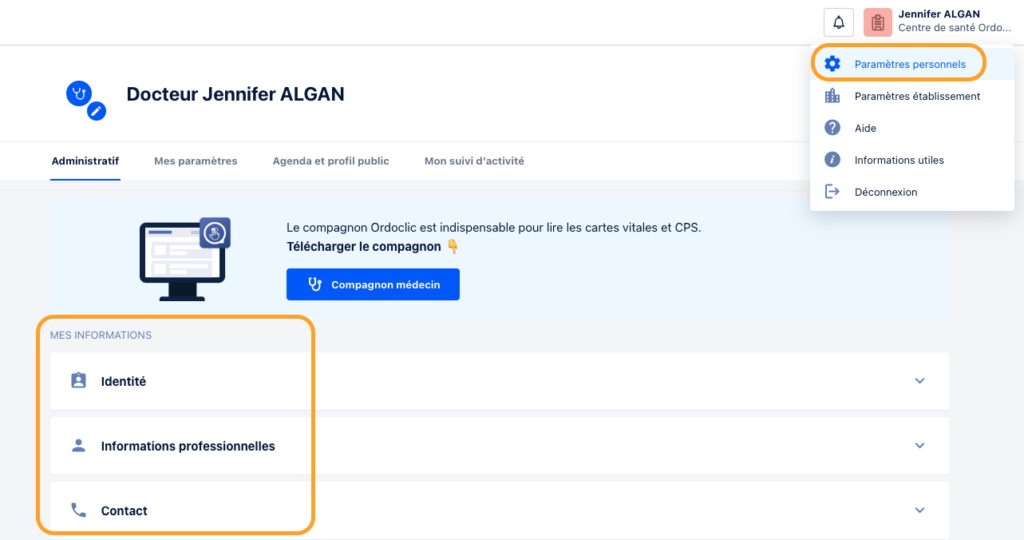Expand the Contact section chevron
Screen dimensions: 1024x540
pyautogui.click(x=920, y=510)
